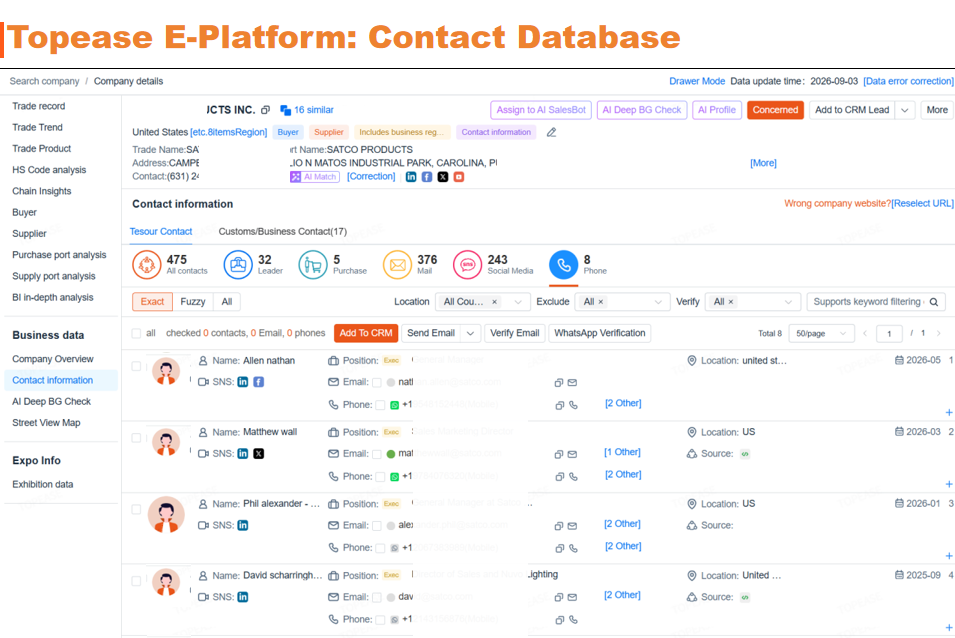The width and height of the screenshot is (955, 638).
Task: Open the Verify filter dropdown
Action: (x=752, y=302)
